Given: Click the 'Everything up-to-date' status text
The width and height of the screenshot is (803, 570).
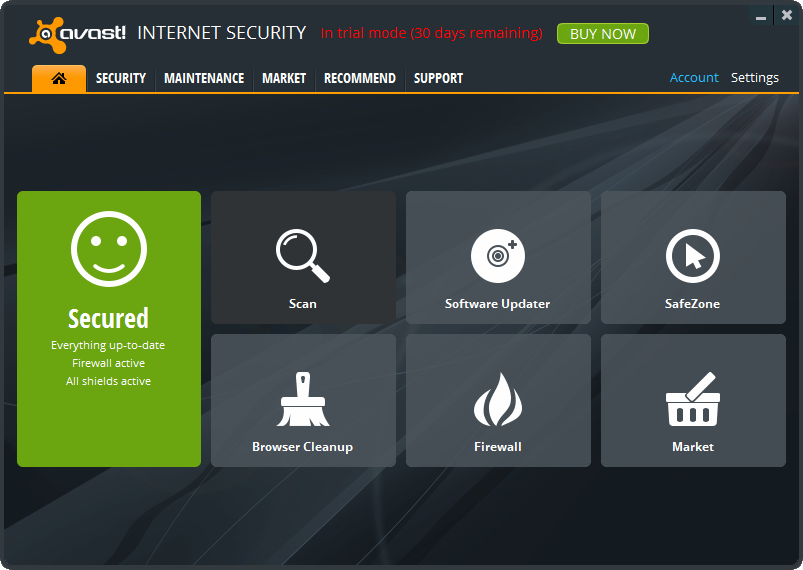Looking at the screenshot, I should coord(108,345).
